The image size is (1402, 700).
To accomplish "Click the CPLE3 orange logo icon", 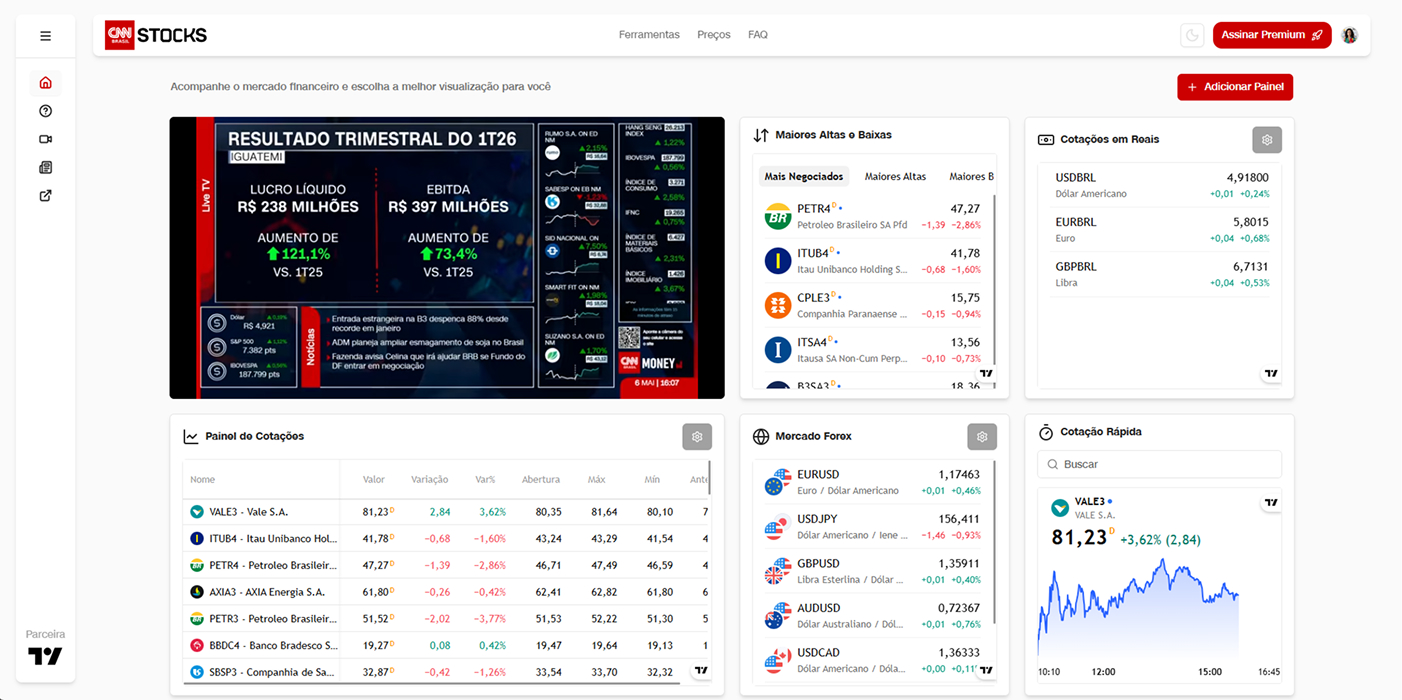I will [x=778, y=305].
